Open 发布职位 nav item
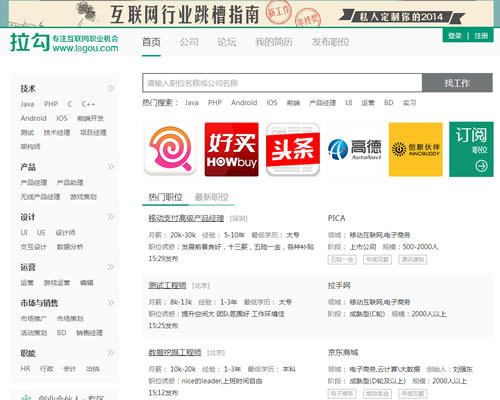This screenshot has width=500, height=400. (x=330, y=42)
